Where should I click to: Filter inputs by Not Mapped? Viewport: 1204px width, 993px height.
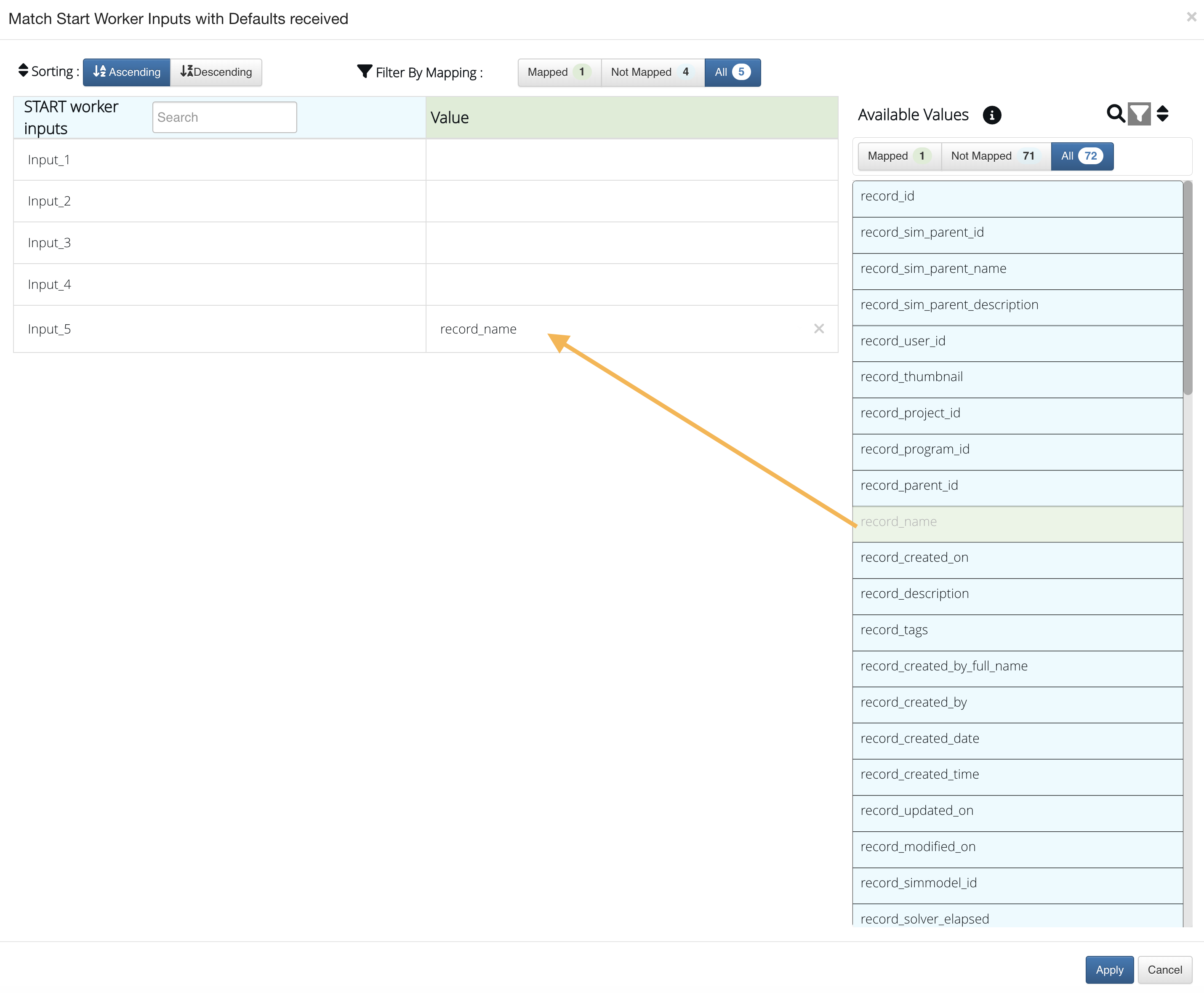tap(653, 72)
